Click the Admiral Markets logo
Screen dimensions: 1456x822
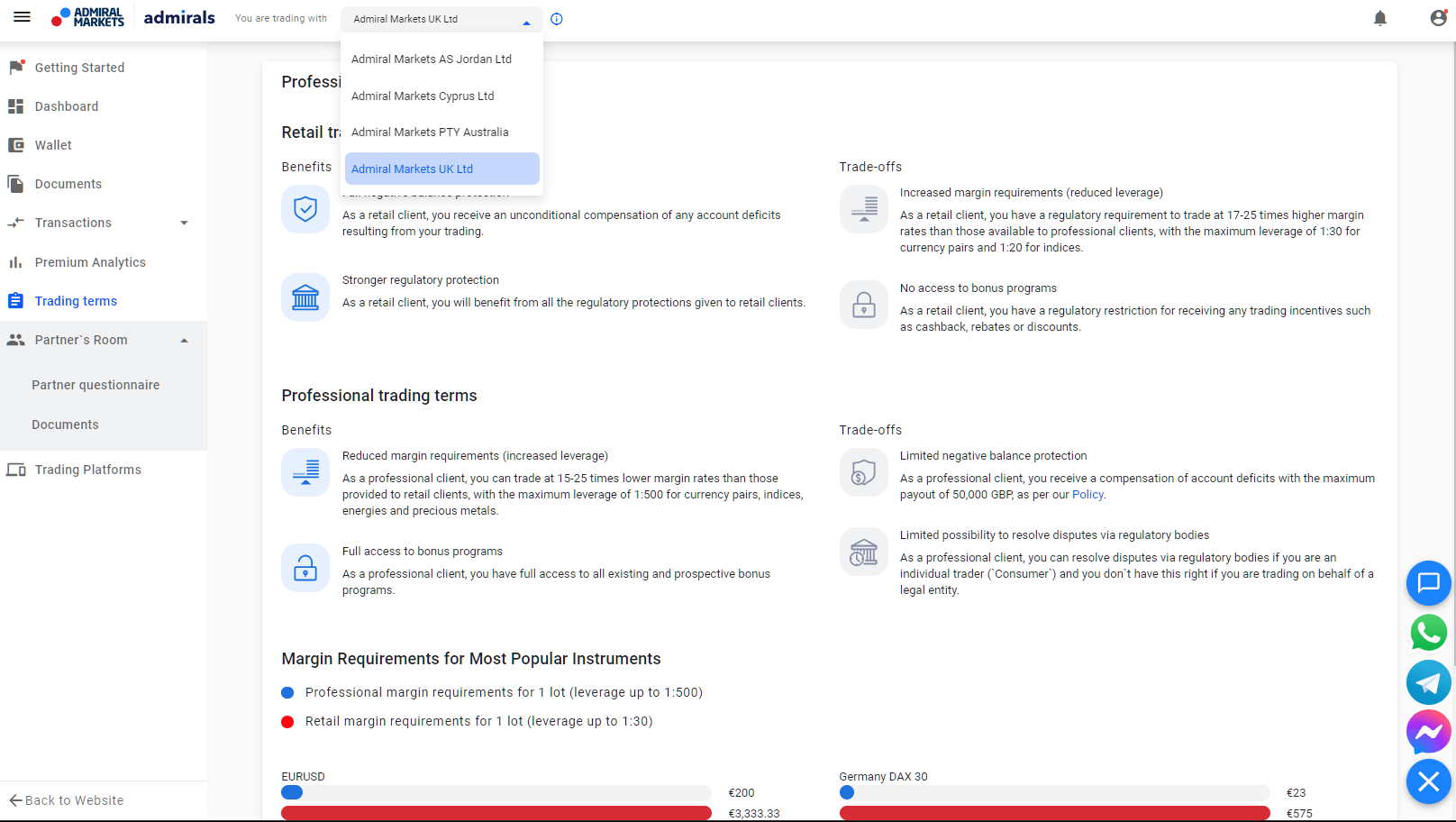pyautogui.click(x=87, y=17)
